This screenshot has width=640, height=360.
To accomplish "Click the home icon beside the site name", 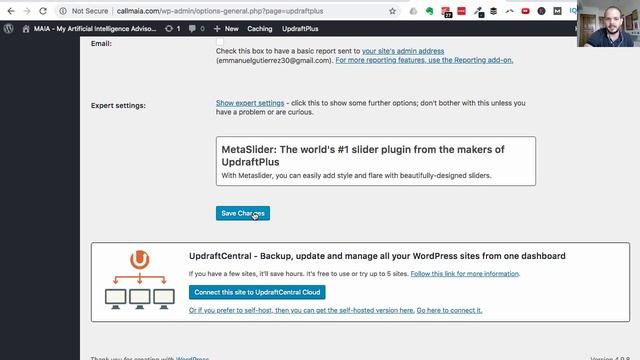I will coord(26,29).
